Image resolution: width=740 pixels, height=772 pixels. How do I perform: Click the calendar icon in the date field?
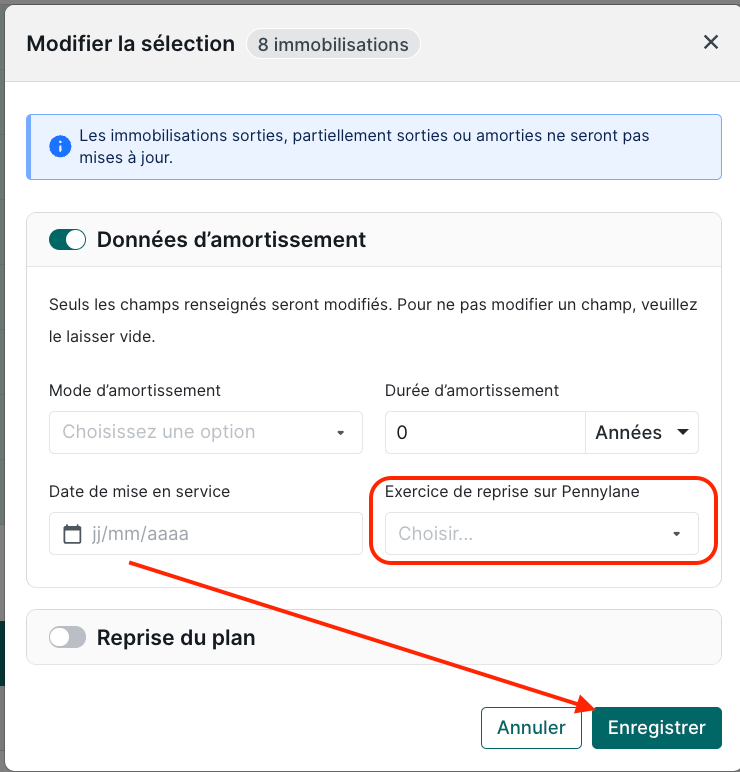point(72,534)
